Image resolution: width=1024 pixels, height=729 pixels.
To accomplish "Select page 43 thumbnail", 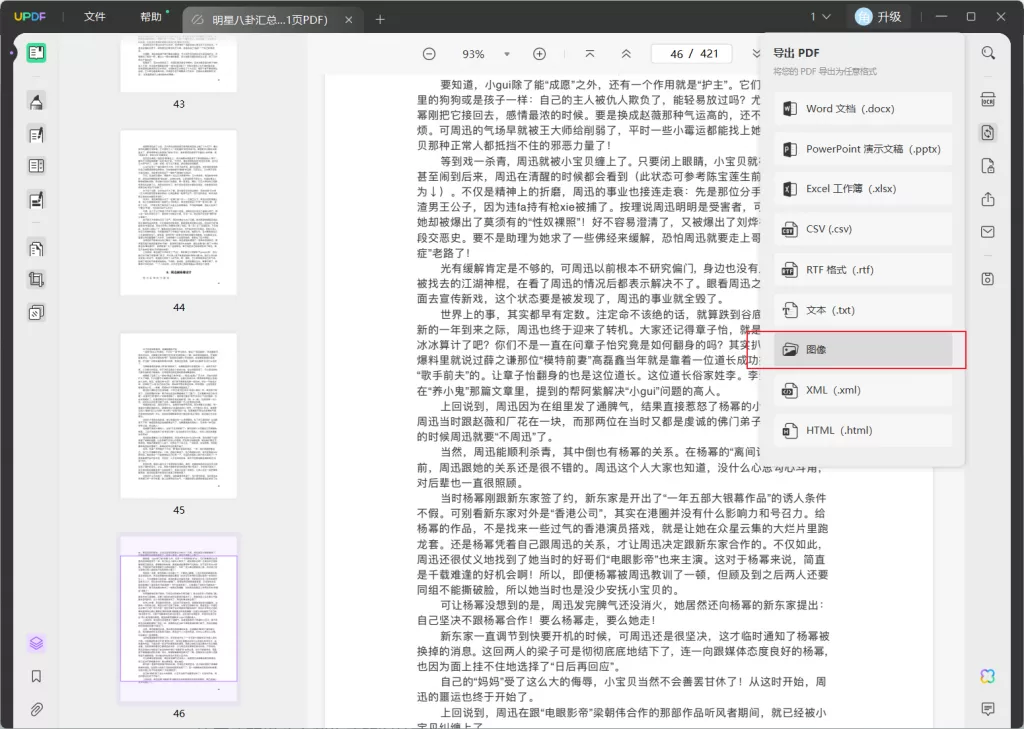I will [179, 65].
